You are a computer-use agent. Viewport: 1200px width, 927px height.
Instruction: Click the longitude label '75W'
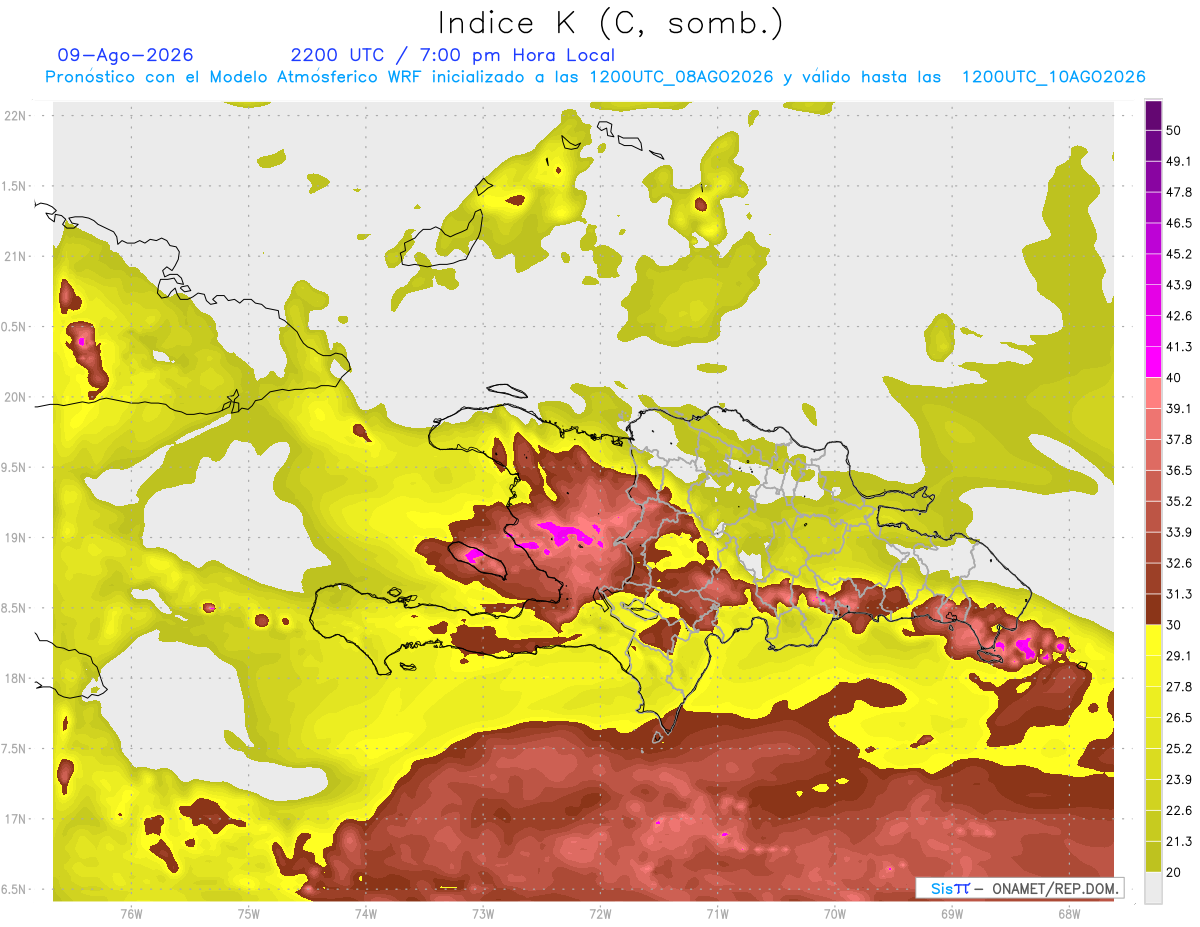pos(248,914)
